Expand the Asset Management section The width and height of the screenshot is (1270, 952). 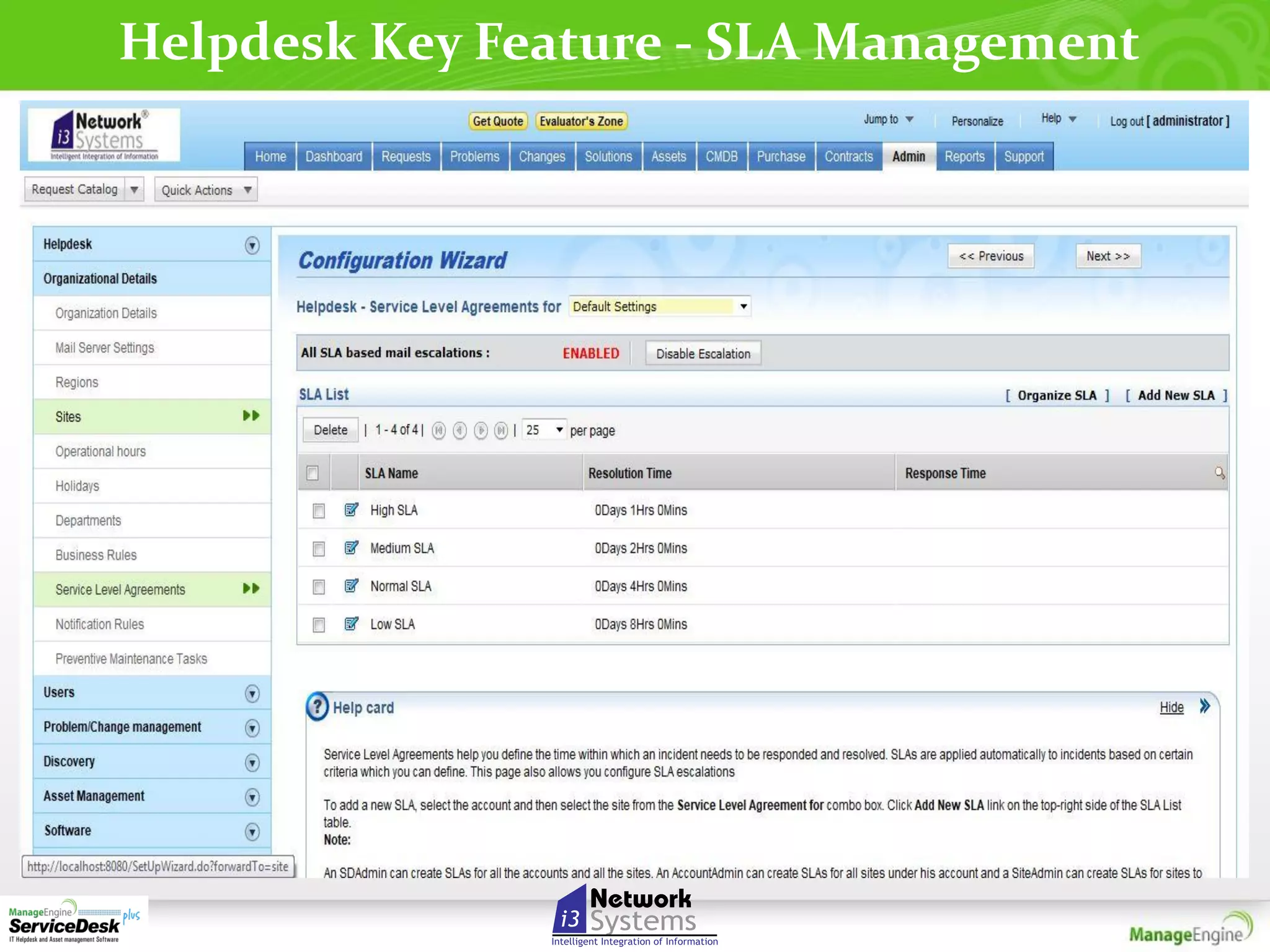[x=252, y=797]
